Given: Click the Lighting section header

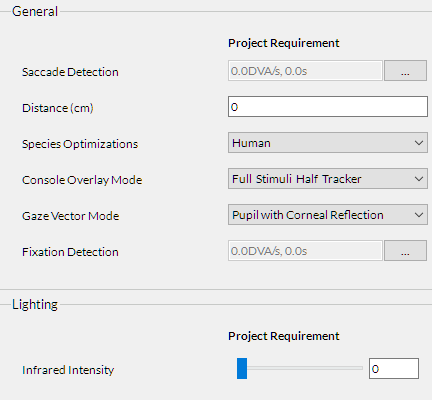Looking at the screenshot, I should pyautogui.click(x=35, y=304).
